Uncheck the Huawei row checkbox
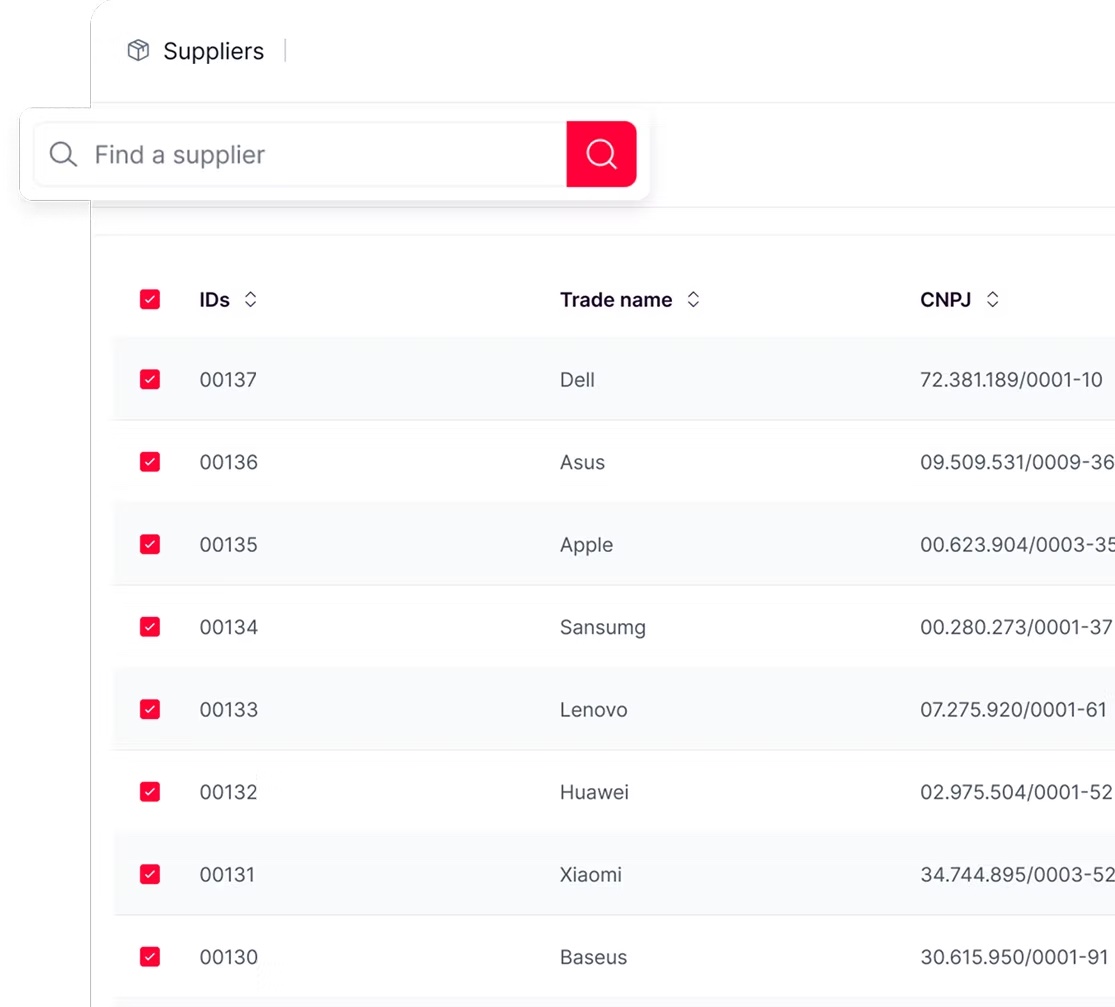1115x1007 pixels. 150,792
